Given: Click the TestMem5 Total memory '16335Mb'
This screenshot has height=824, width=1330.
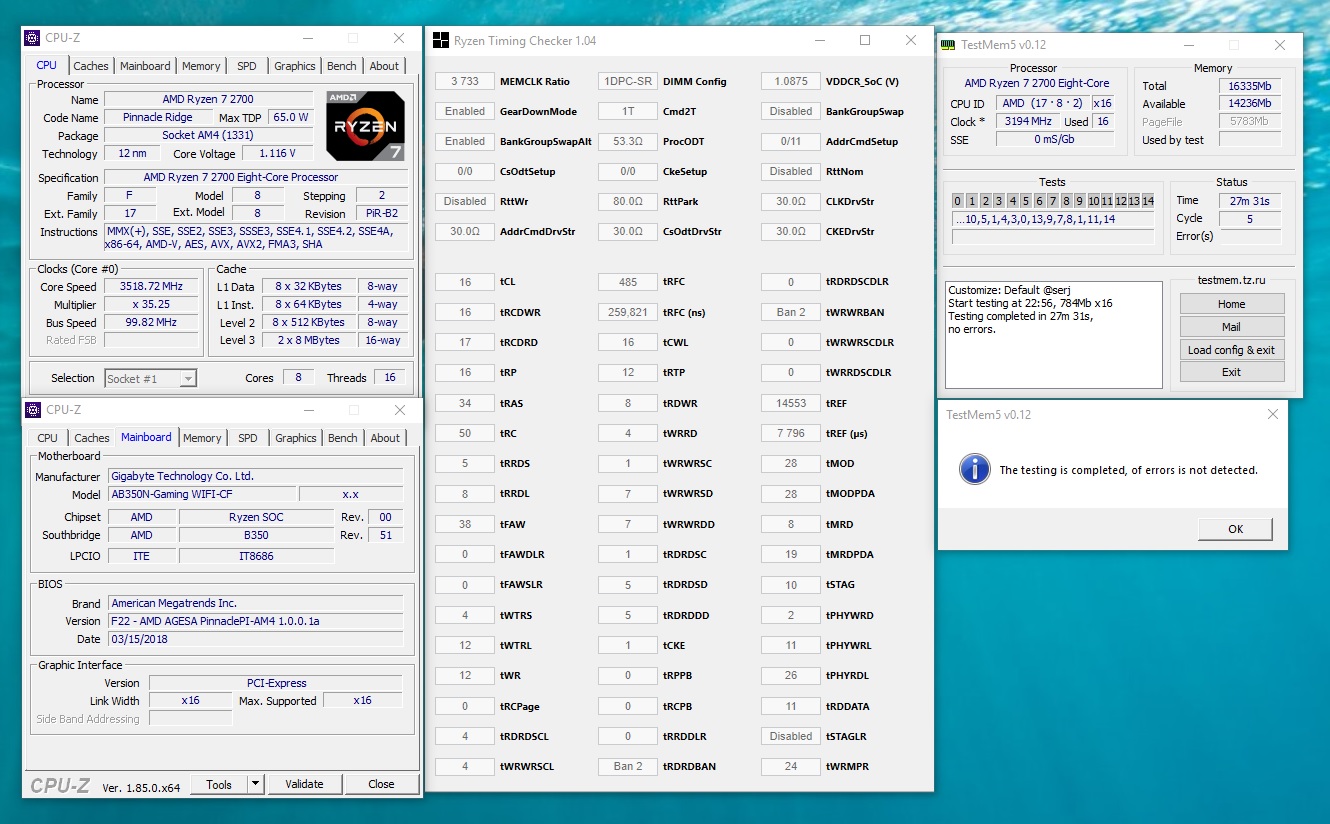Looking at the screenshot, I should tap(1250, 86).
